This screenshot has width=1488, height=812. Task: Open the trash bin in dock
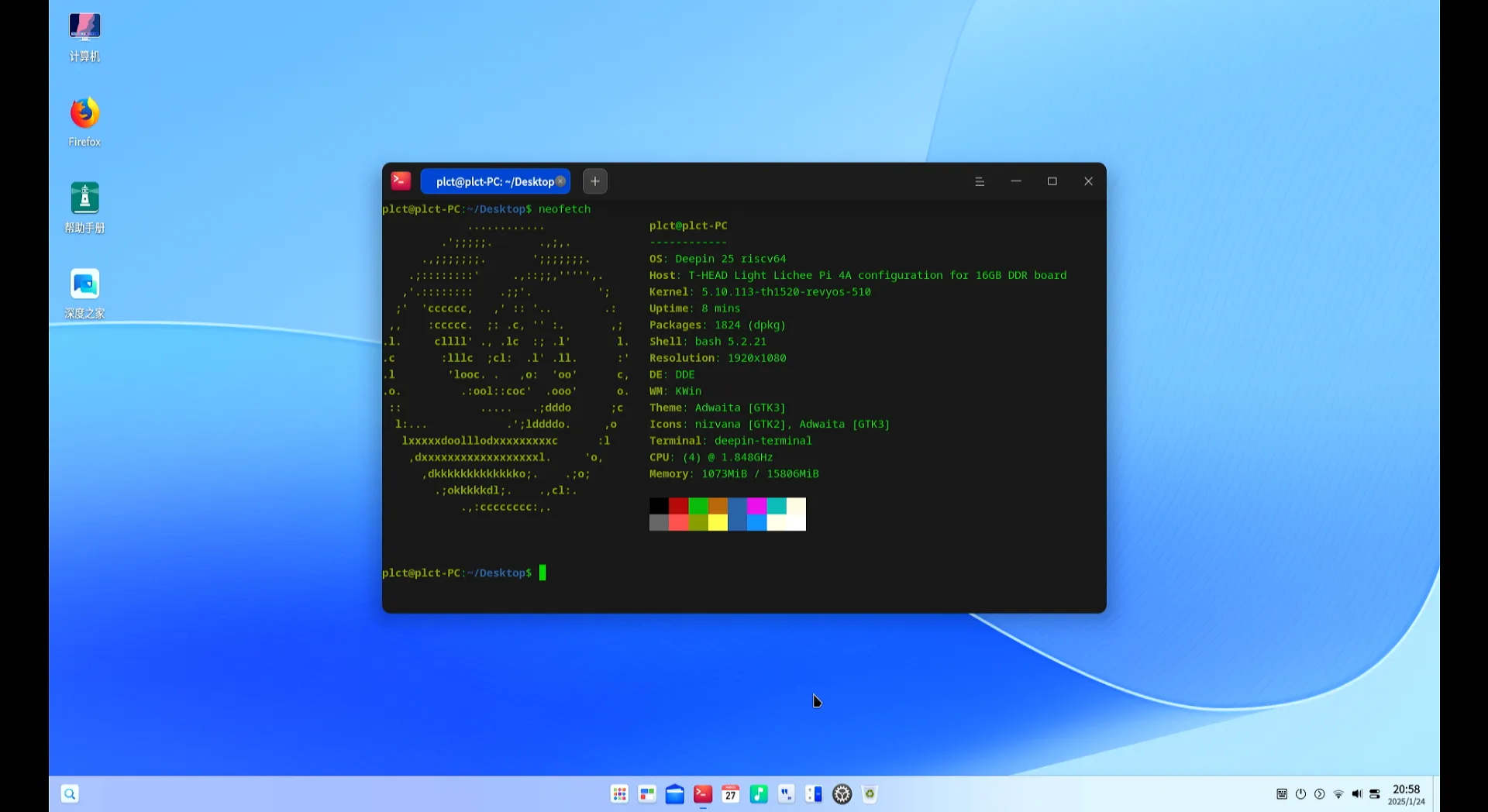870,793
